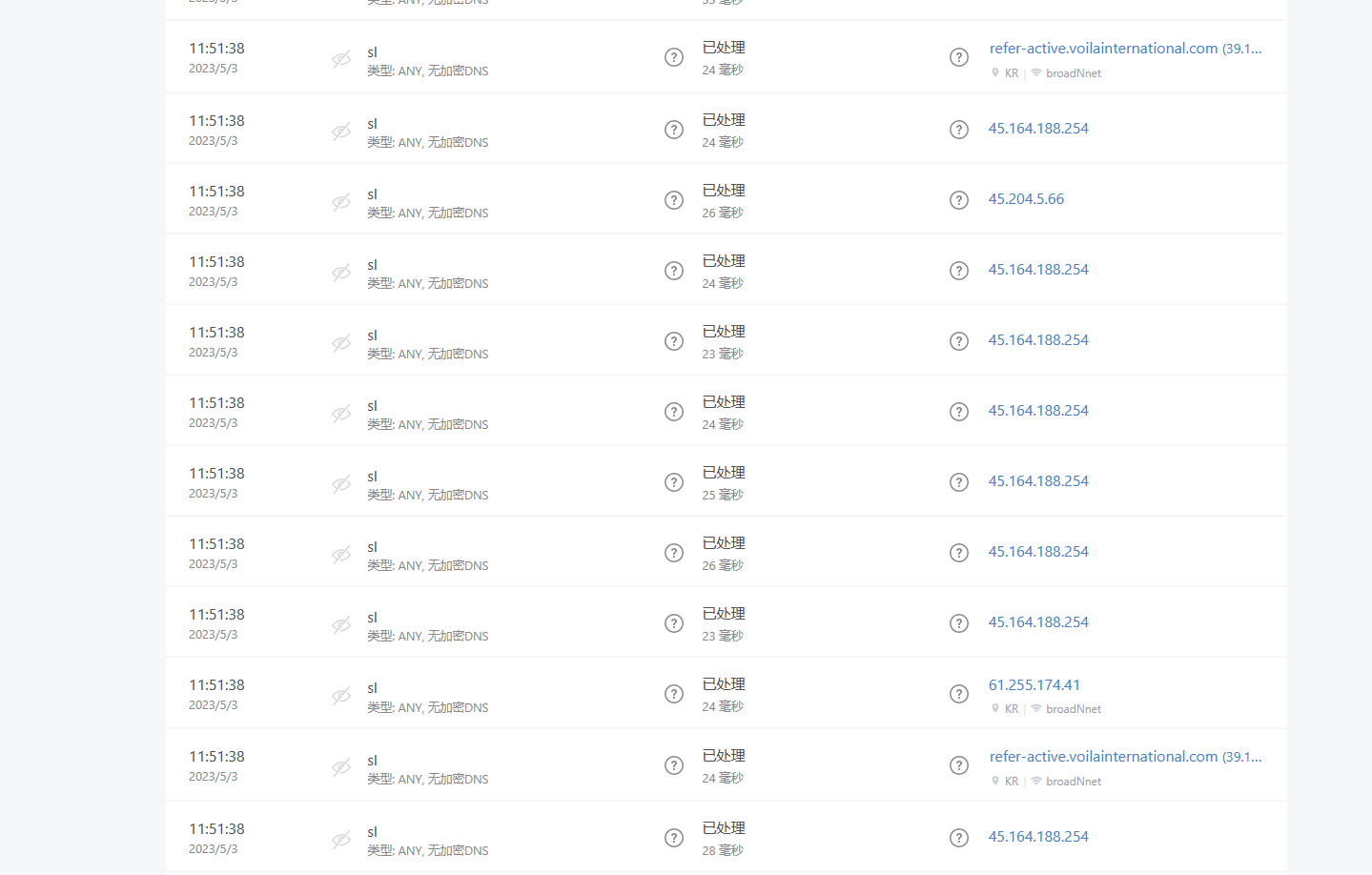Viewport: 1372px width, 875px height.
Task: Click 已处理 status in the 61.255.174.41 row
Action: tap(724, 684)
